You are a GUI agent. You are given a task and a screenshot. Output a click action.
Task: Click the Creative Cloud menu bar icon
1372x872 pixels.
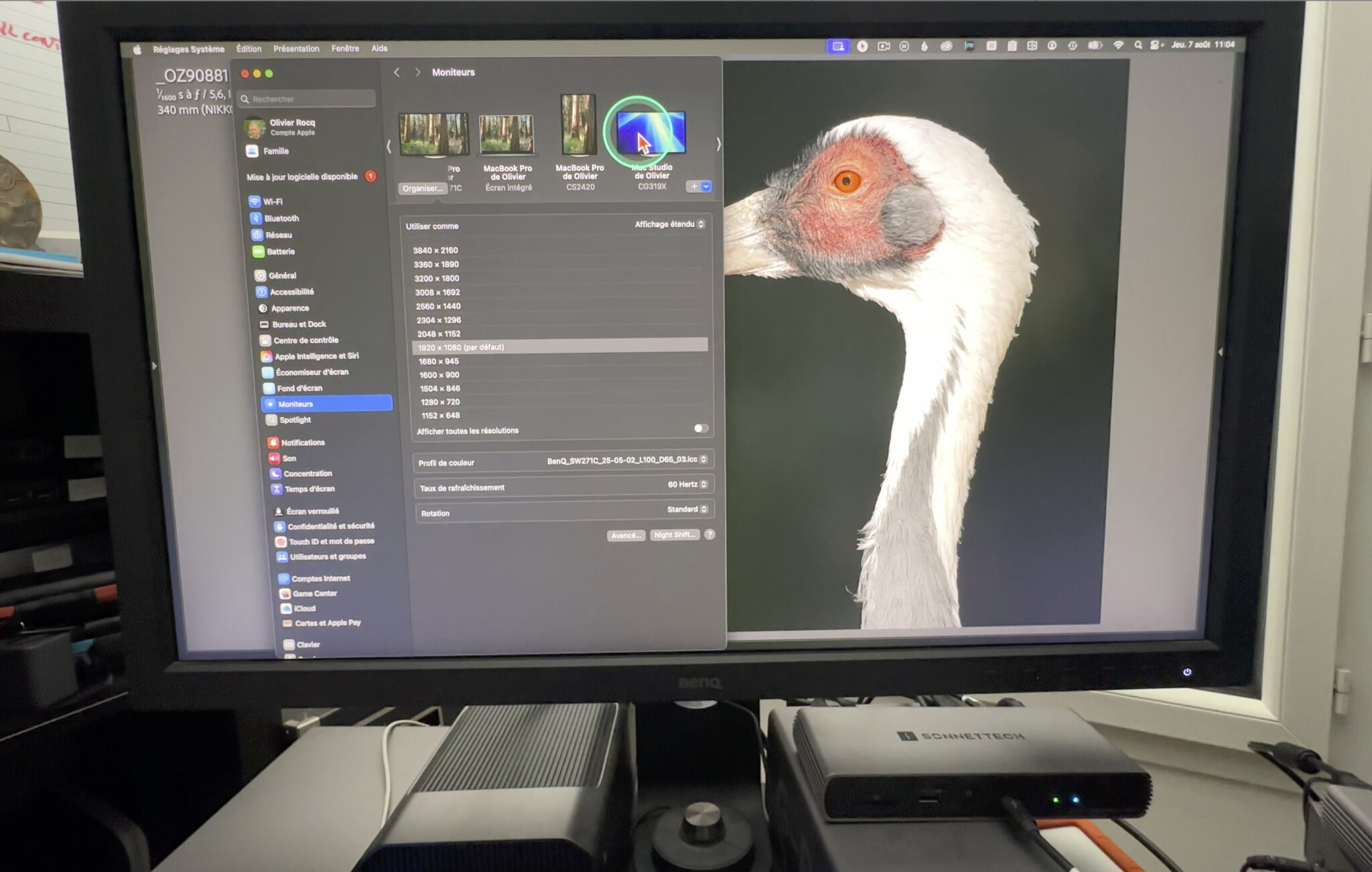946,46
